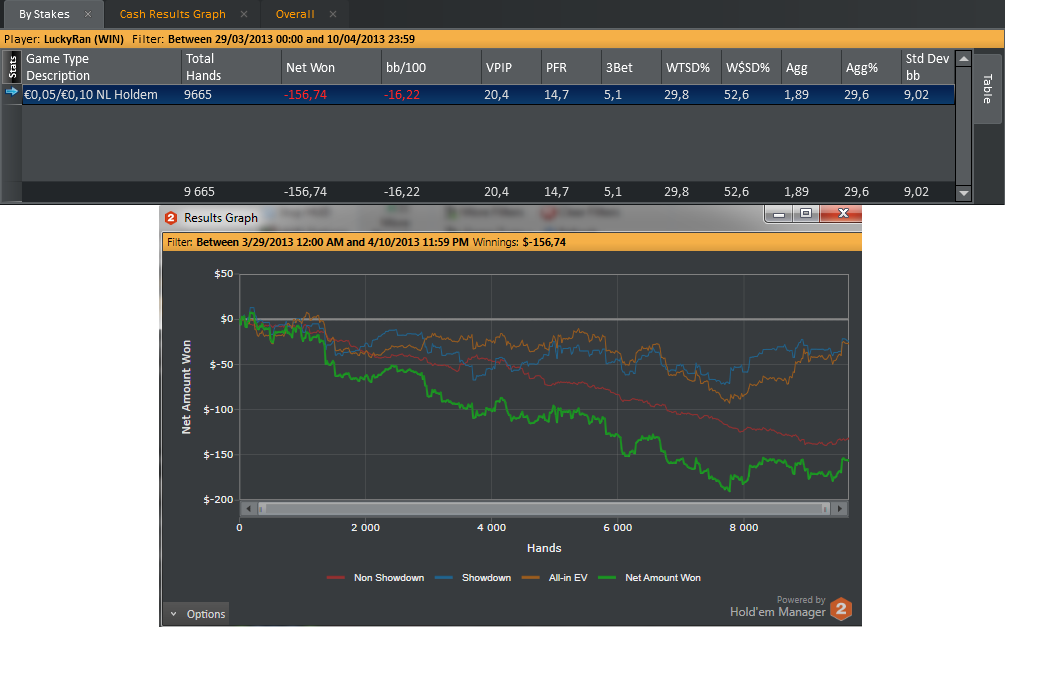Screen dimensions: 1044x680
Task: Expand the Options panel
Action: pos(197,614)
